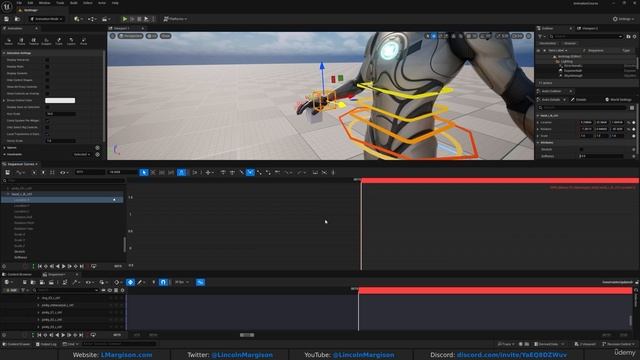
Task: Activate the curve editor select arrow tool
Action: pos(144,173)
